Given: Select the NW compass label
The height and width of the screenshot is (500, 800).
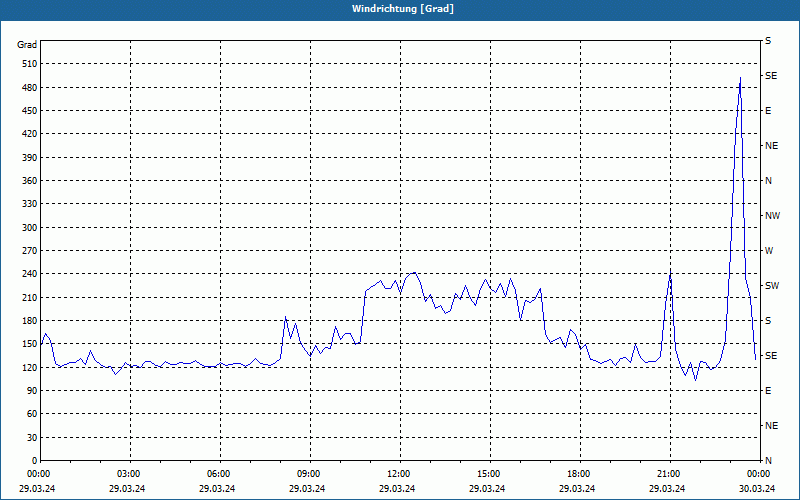Looking at the screenshot, I should [772, 216].
